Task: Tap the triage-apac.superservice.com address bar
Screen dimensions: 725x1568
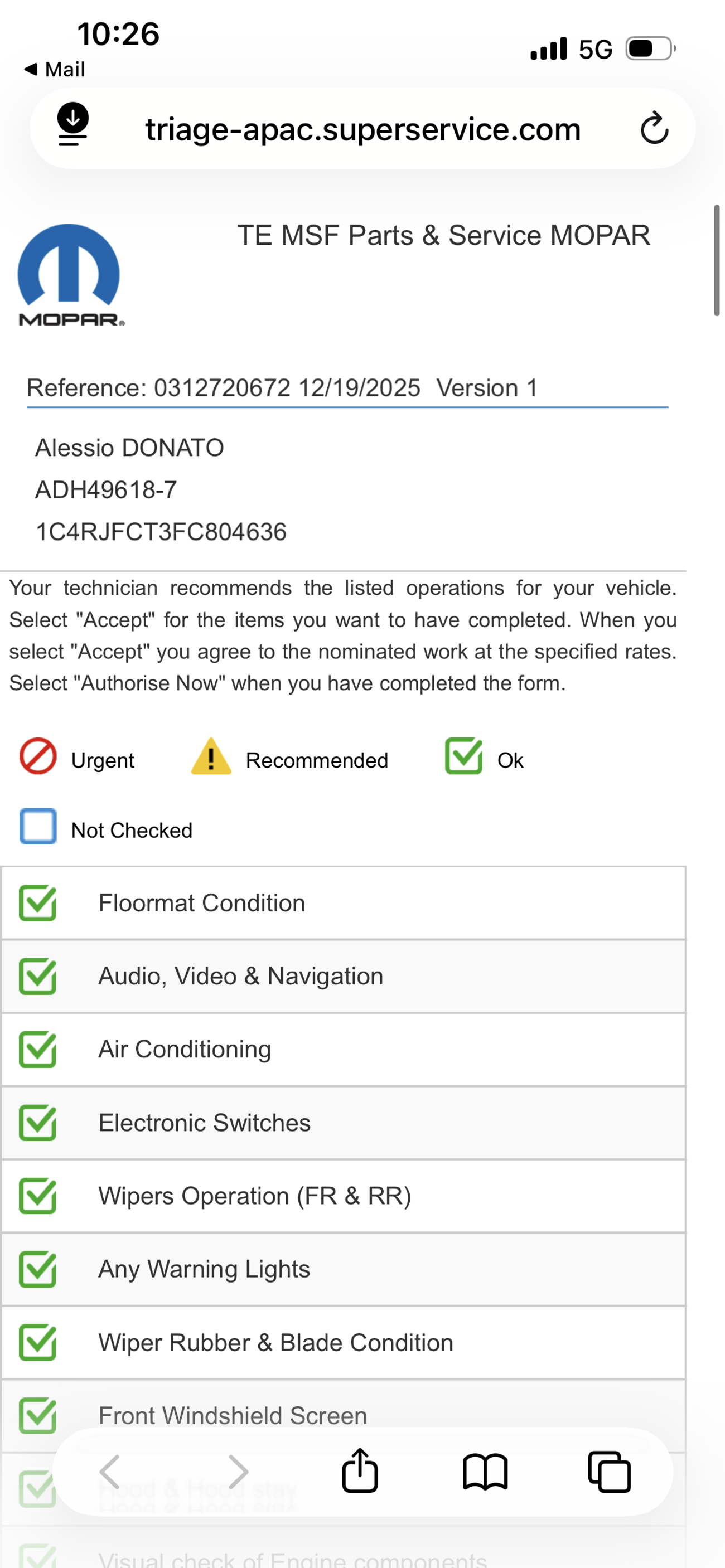Action: pyautogui.click(x=362, y=129)
